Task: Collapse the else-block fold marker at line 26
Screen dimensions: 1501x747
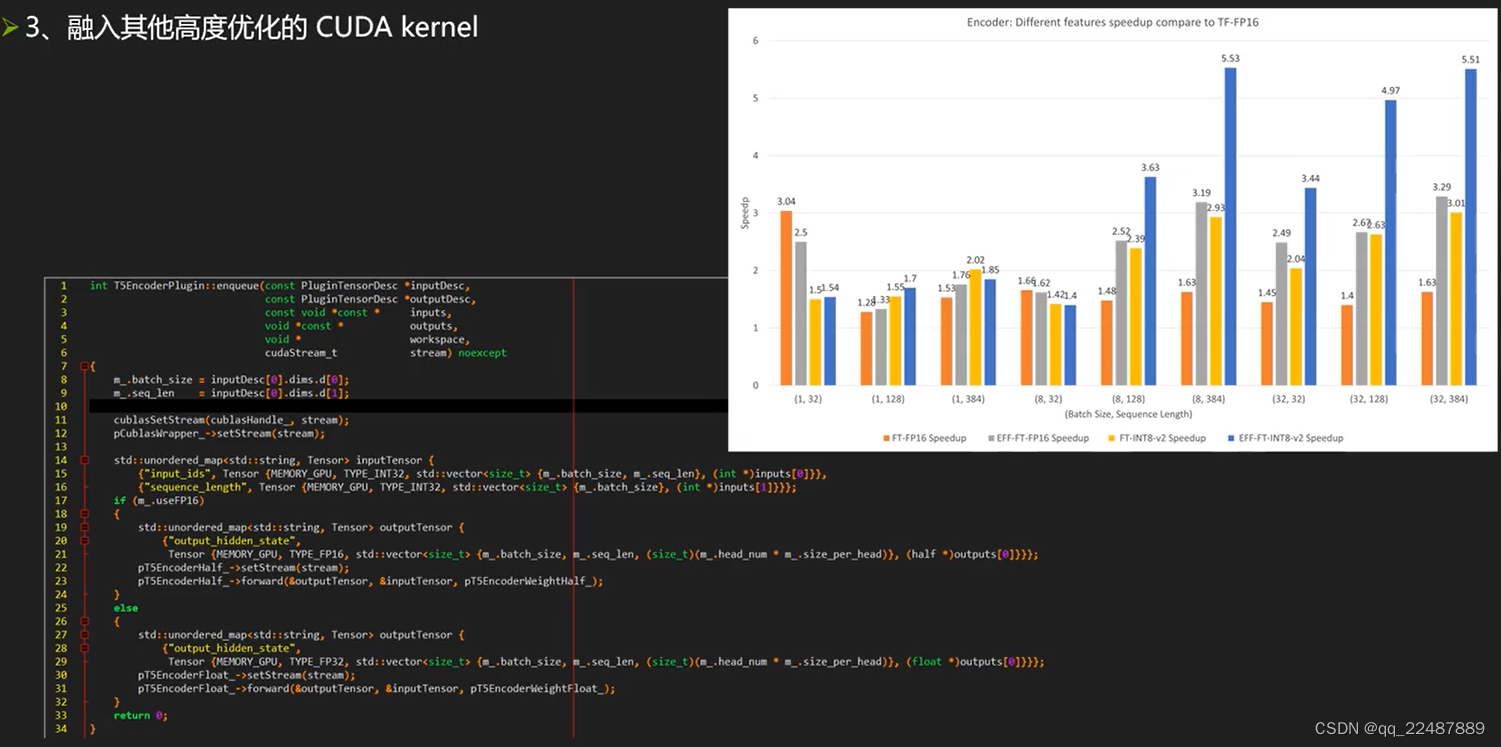Action: [84, 621]
